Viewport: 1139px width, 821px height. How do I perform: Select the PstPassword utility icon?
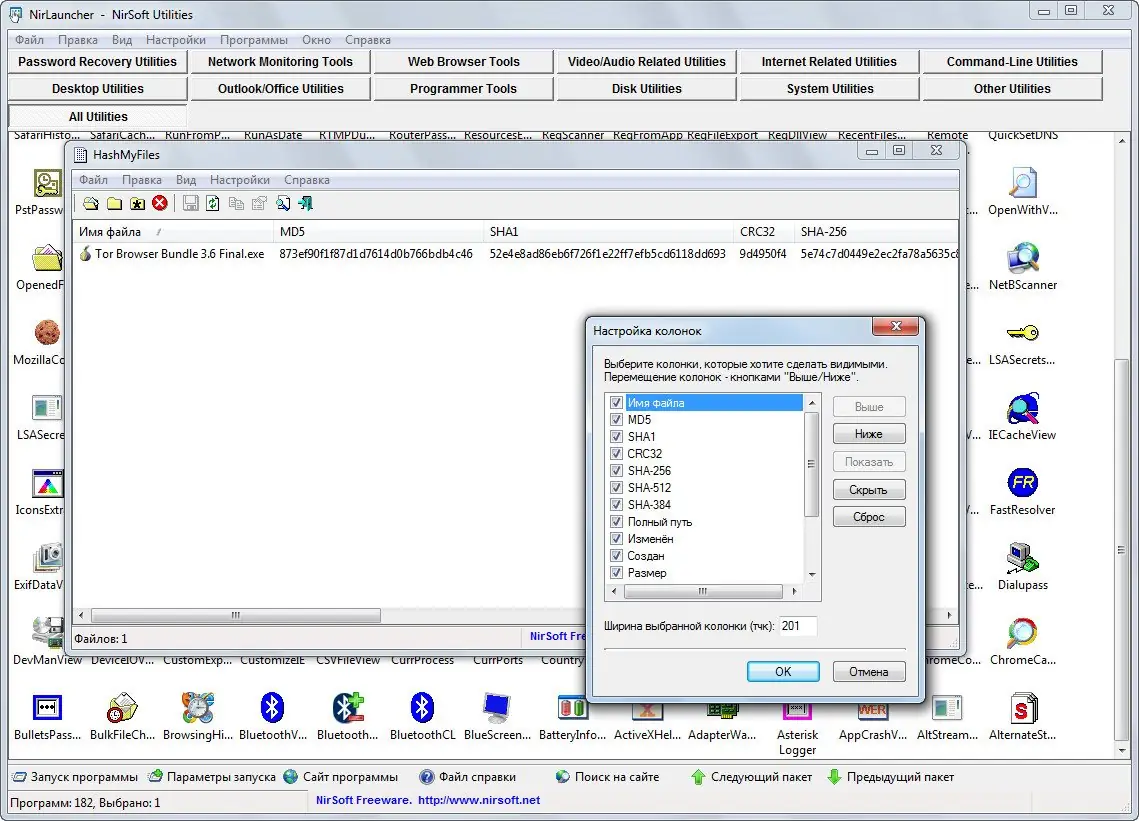pyautogui.click(x=47, y=183)
